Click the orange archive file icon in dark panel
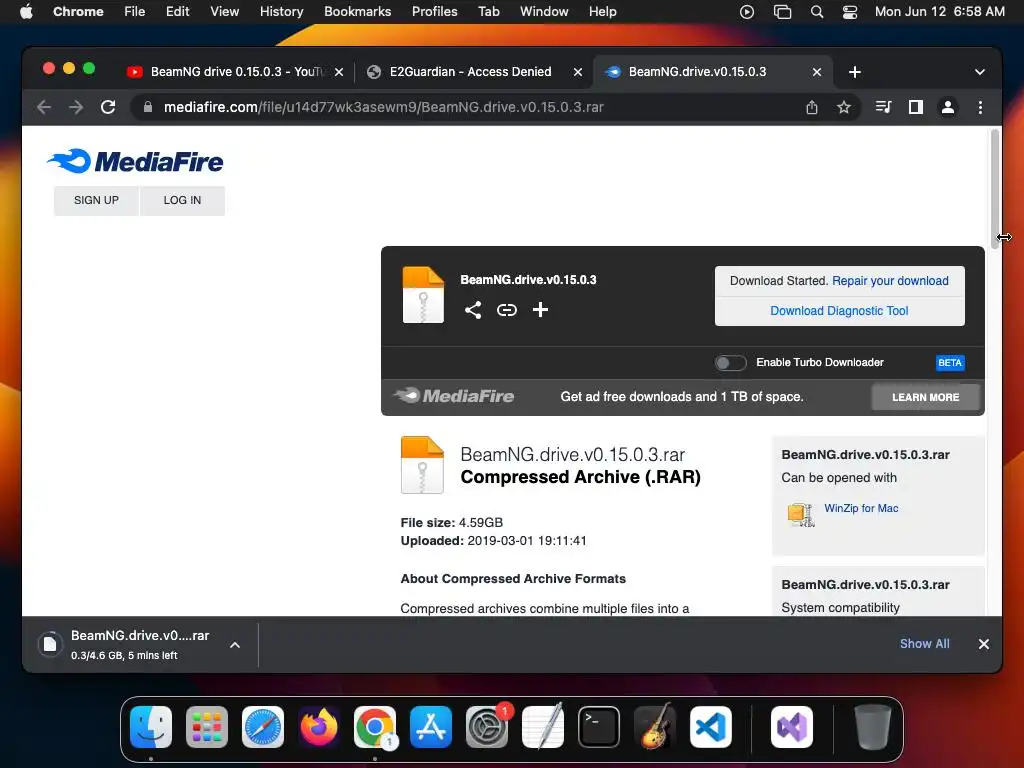The width and height of the screenshot is (1024, 768). tap(423, 295)
